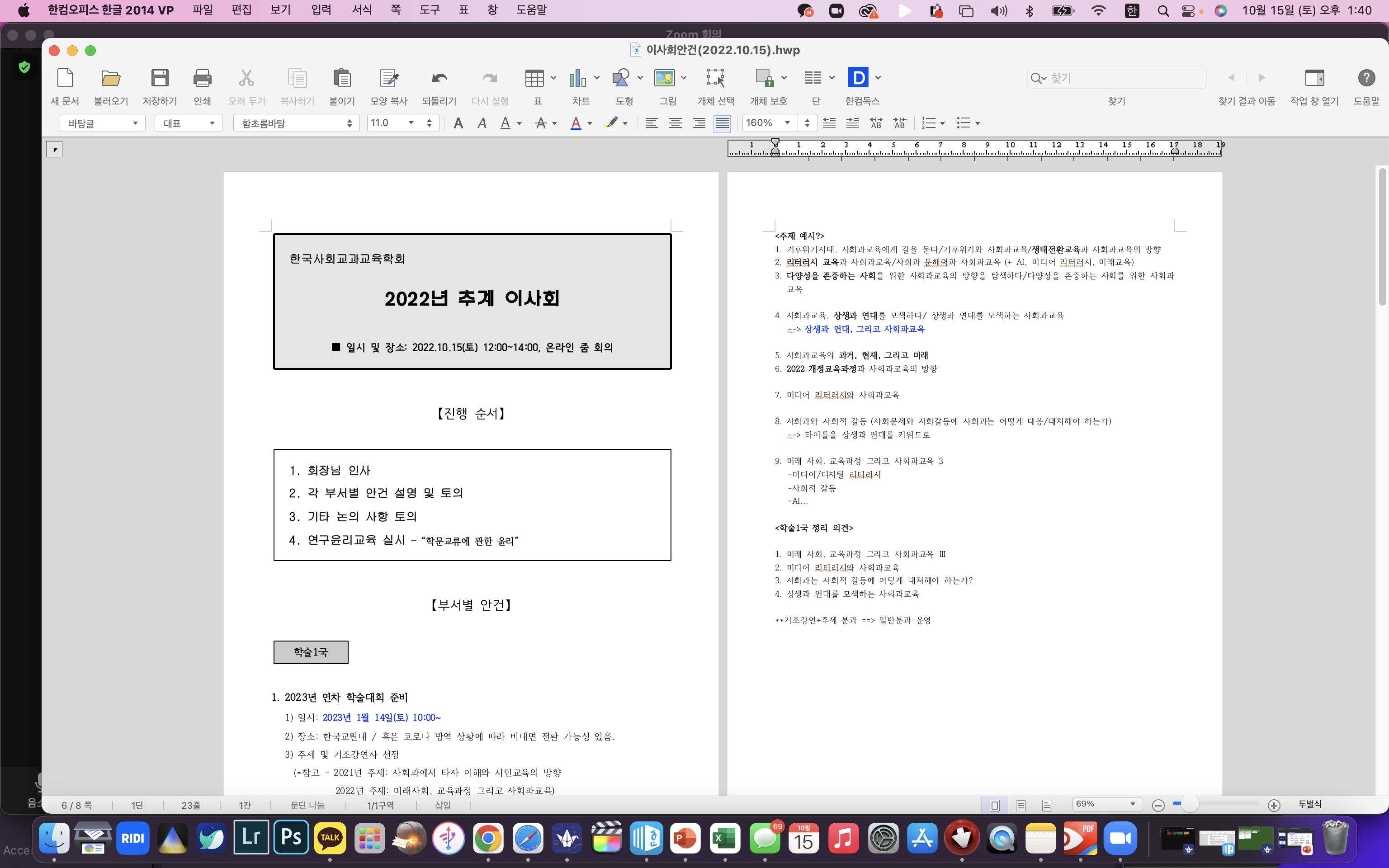Click the zoom out minus icon
This screenshot has width=1389, height=868.
(x=1158, y=806)
